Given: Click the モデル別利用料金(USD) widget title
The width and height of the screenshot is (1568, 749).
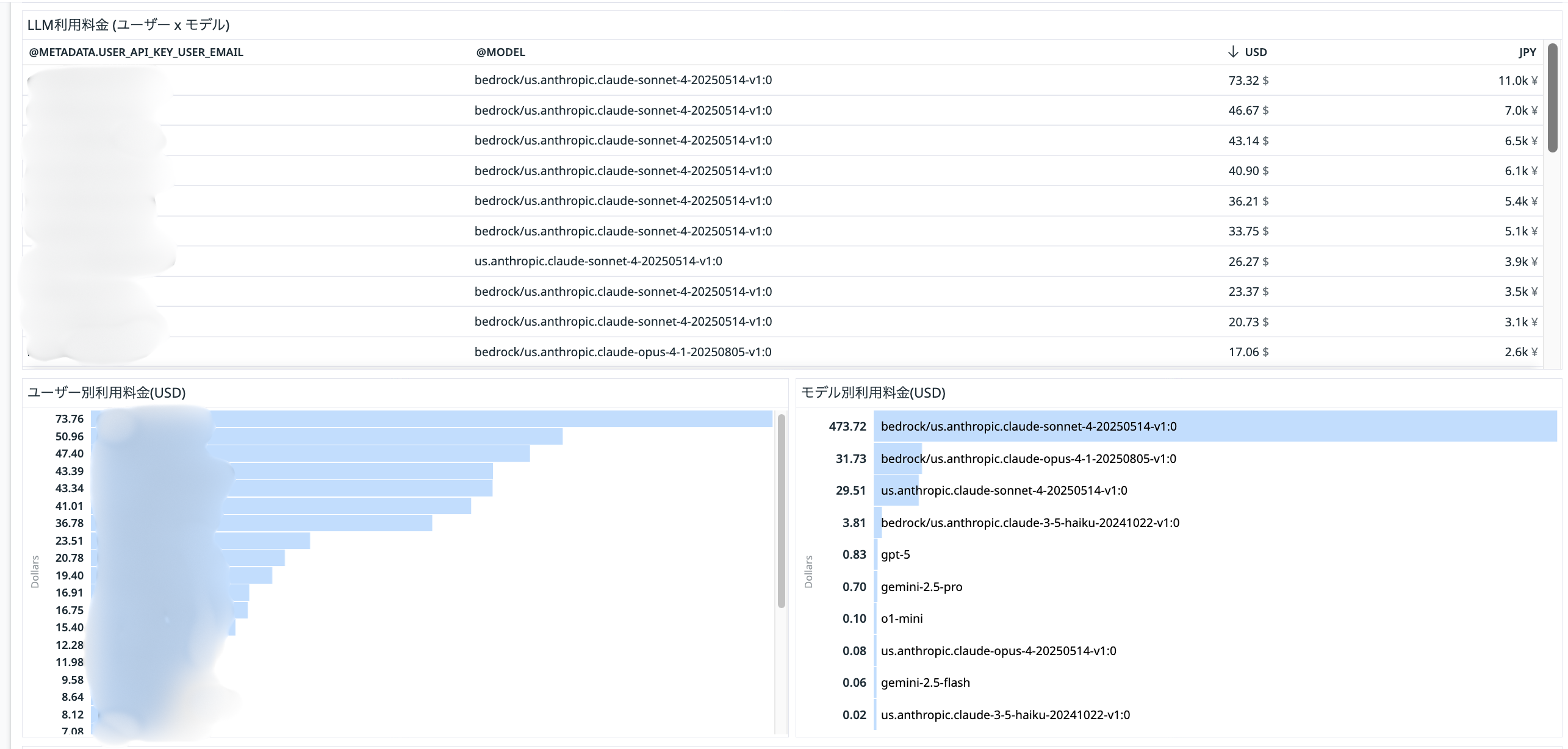Looking at the screenshot, I should (872, 393).
